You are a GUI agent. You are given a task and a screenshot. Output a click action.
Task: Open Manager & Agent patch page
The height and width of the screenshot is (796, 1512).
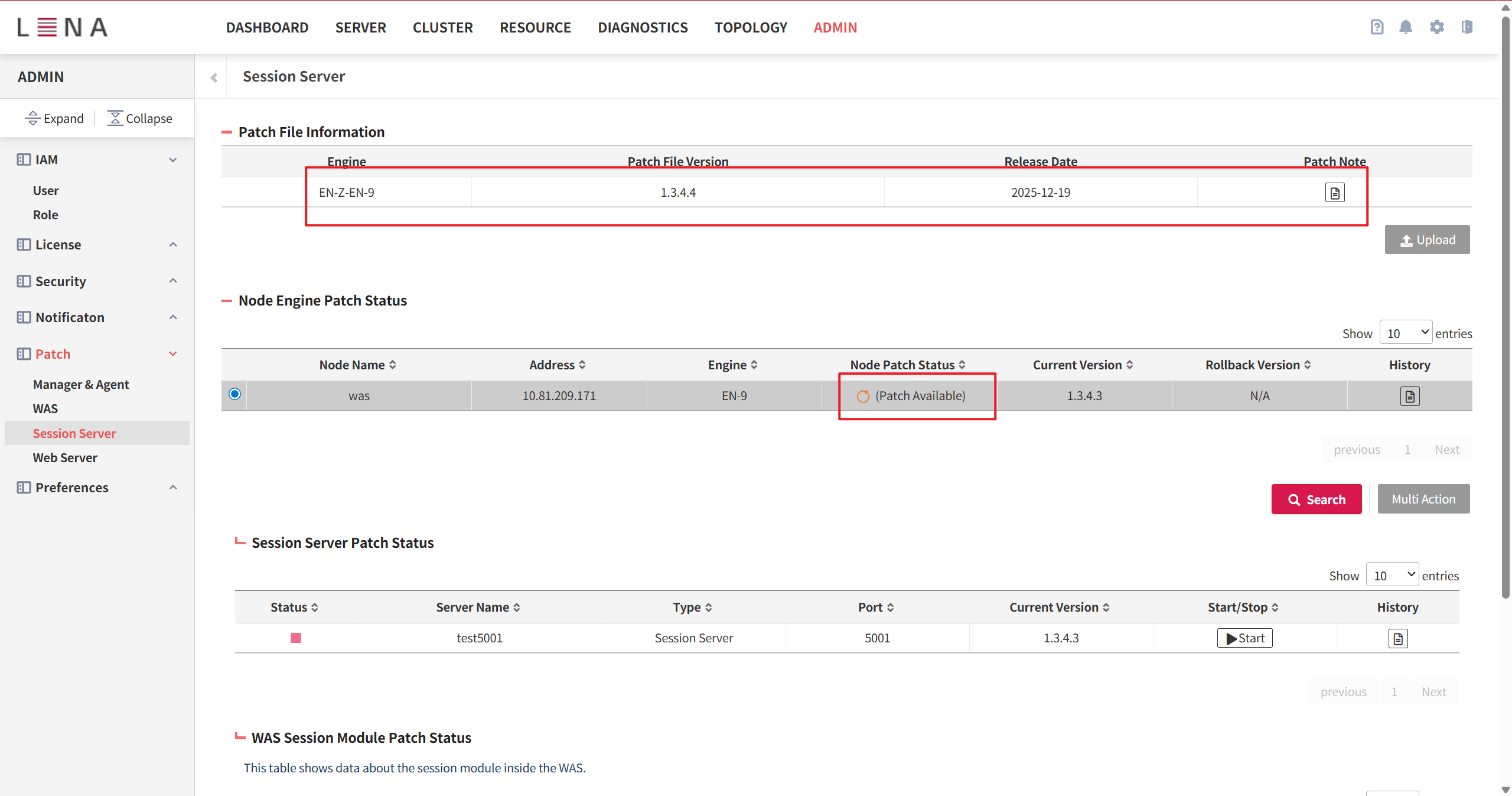point(81,385)
